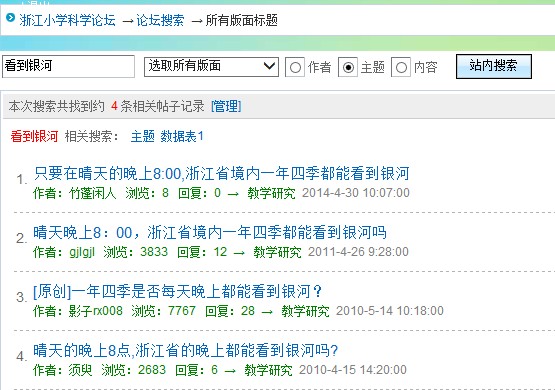Focus the 看到银河 search input field
The width and height of the screenshot is (555, 390).
pyautogui.click(x=68, y=66)
